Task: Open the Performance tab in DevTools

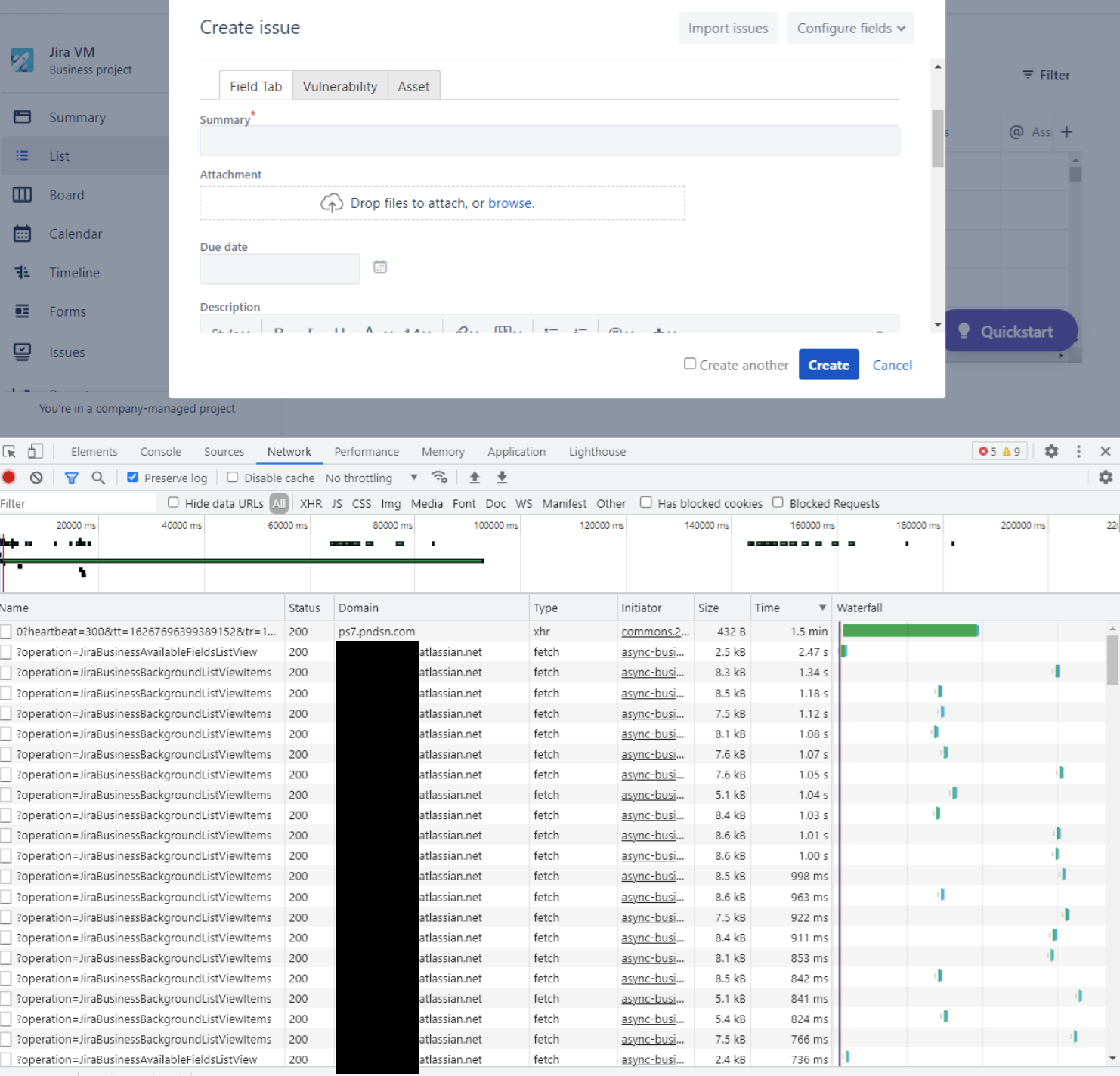Action: coord(367,452)
